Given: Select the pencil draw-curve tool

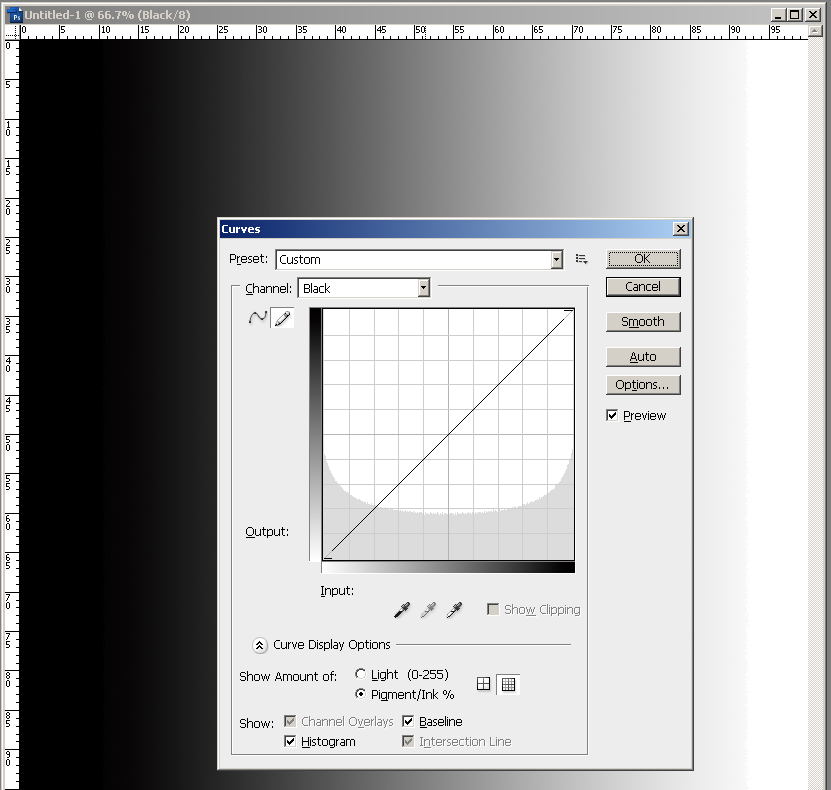Looking at the screenshot, I should click(x=282, y=318).
